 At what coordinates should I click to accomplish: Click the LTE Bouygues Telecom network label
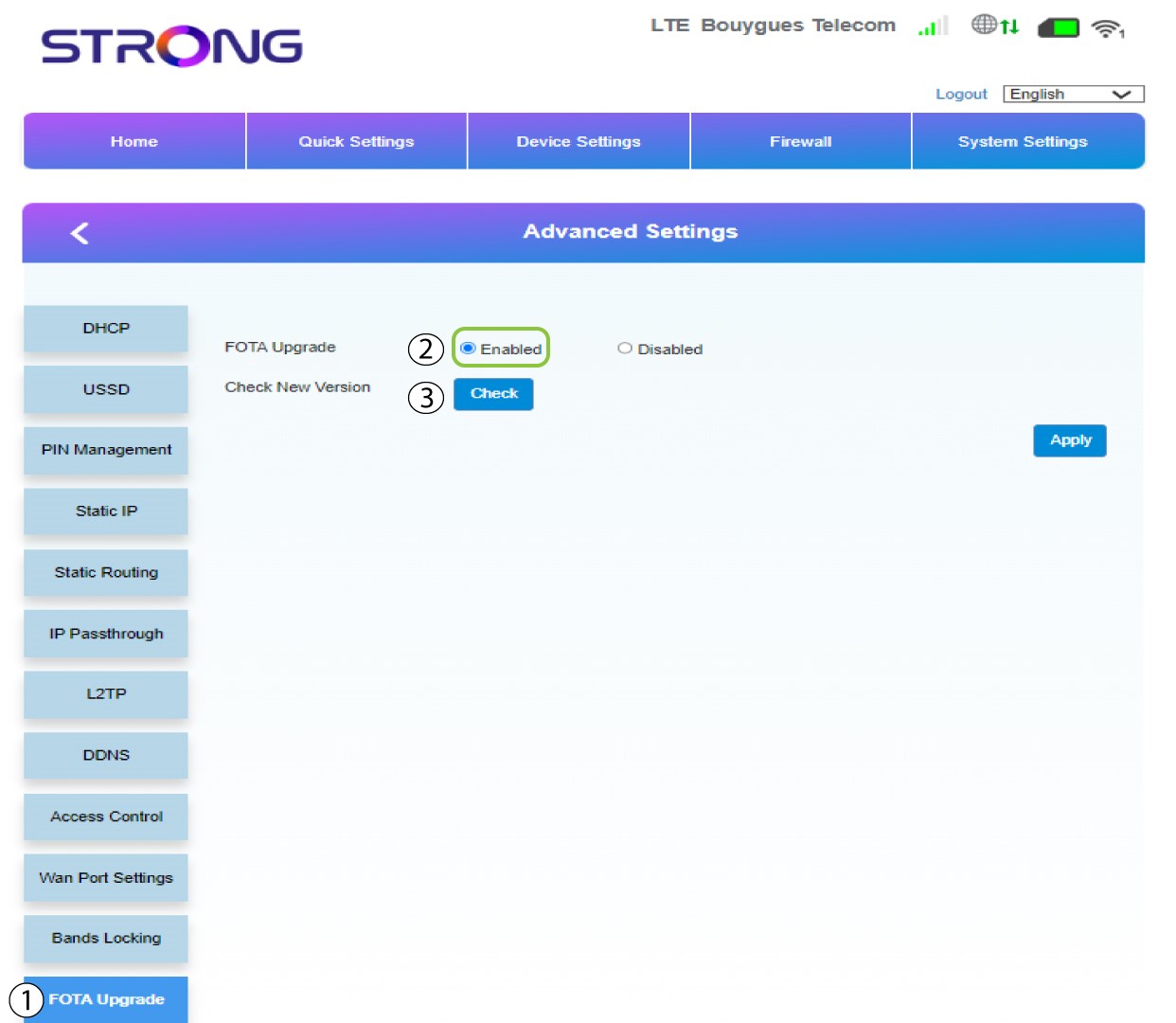point(773,26)
